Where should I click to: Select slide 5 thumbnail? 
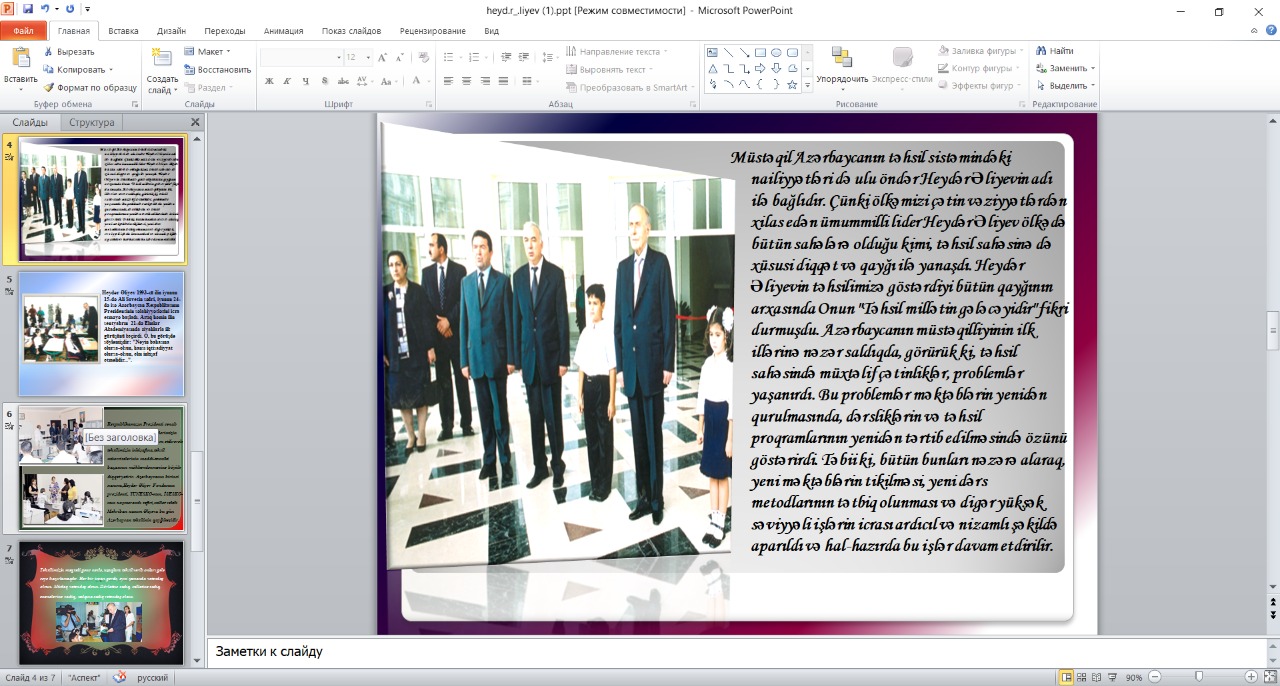pyautogui.click(x=102, y=334)
